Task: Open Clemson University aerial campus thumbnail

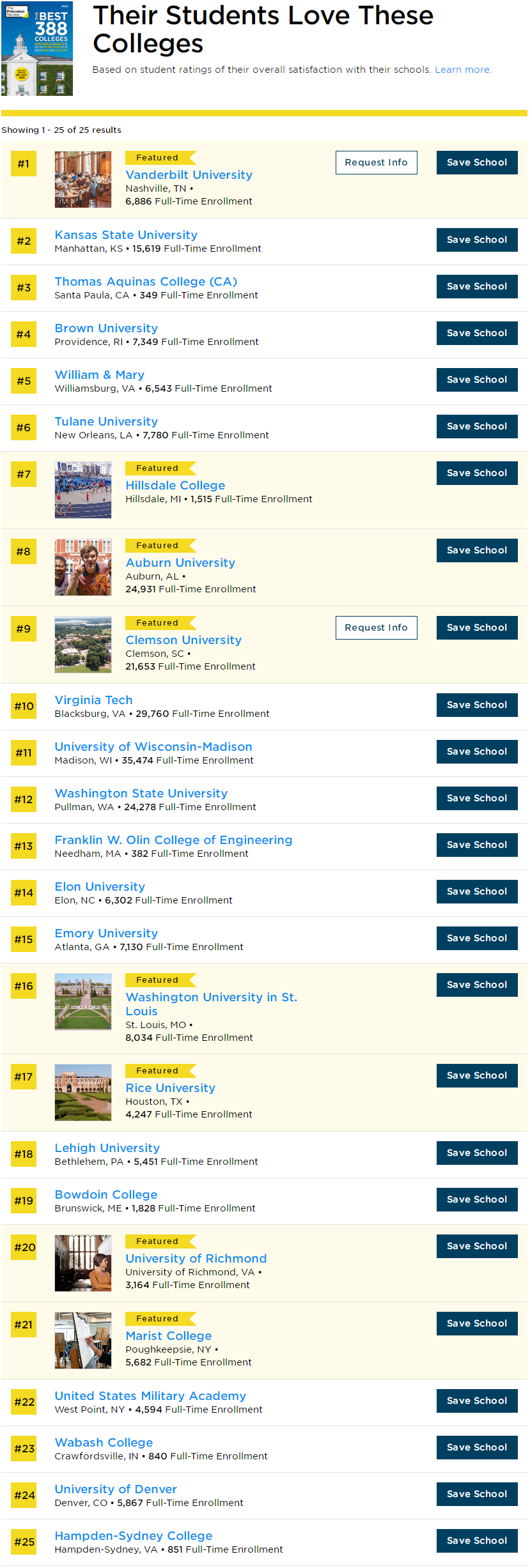Action: click(x=83, y=645)
